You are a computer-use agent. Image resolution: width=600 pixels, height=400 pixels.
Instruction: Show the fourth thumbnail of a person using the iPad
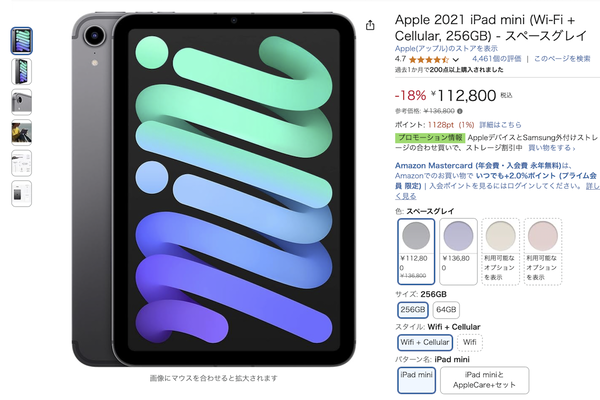tap(22, 132)
